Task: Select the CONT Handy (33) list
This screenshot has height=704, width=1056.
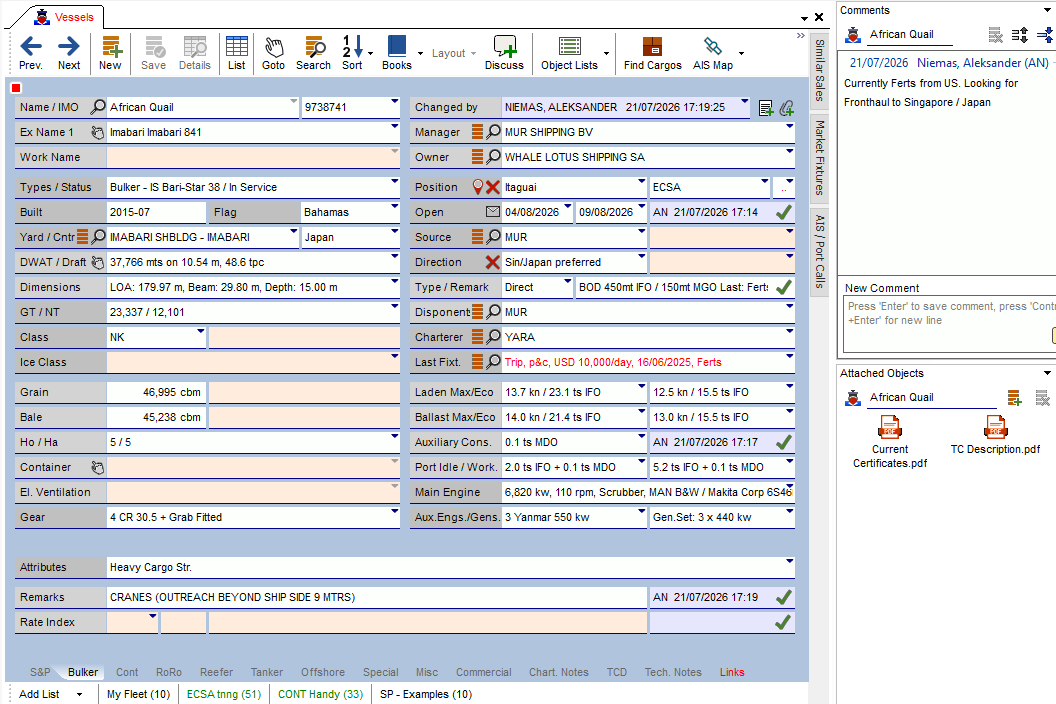Action: click(x=321, y=694)
